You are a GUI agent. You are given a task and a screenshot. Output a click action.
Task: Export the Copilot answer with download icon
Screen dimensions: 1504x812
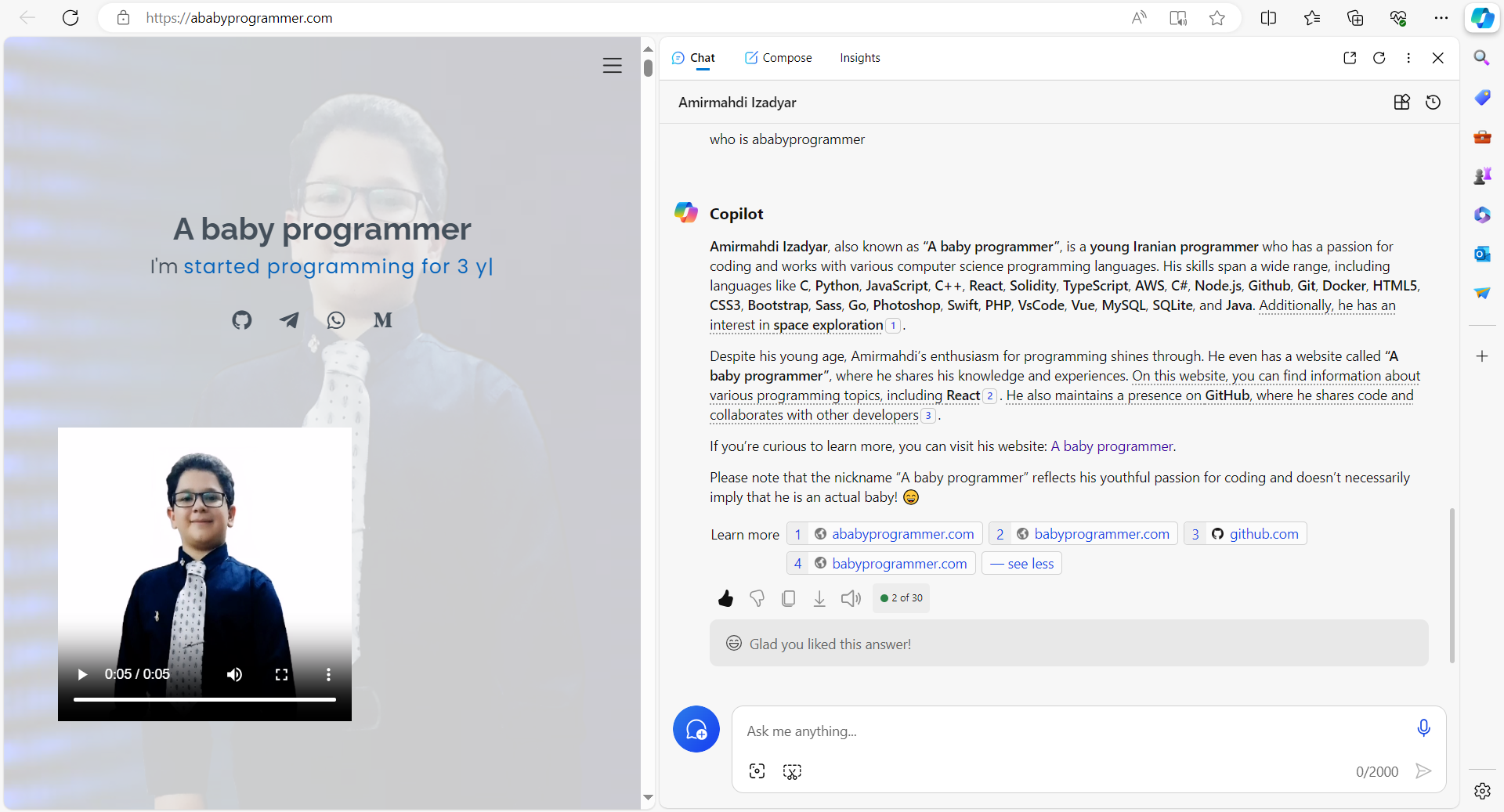click(x=819, y=598)
